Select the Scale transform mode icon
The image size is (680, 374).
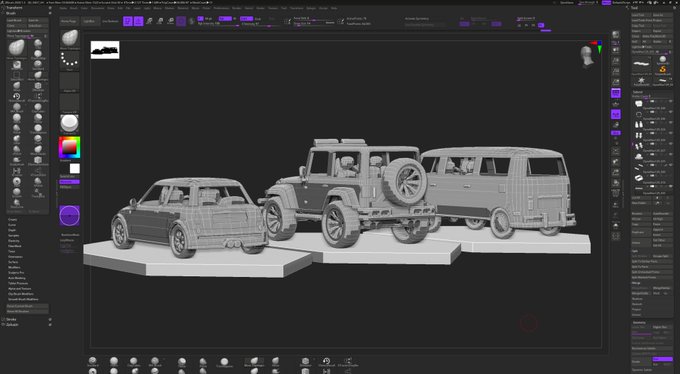(x=160, y=21)
